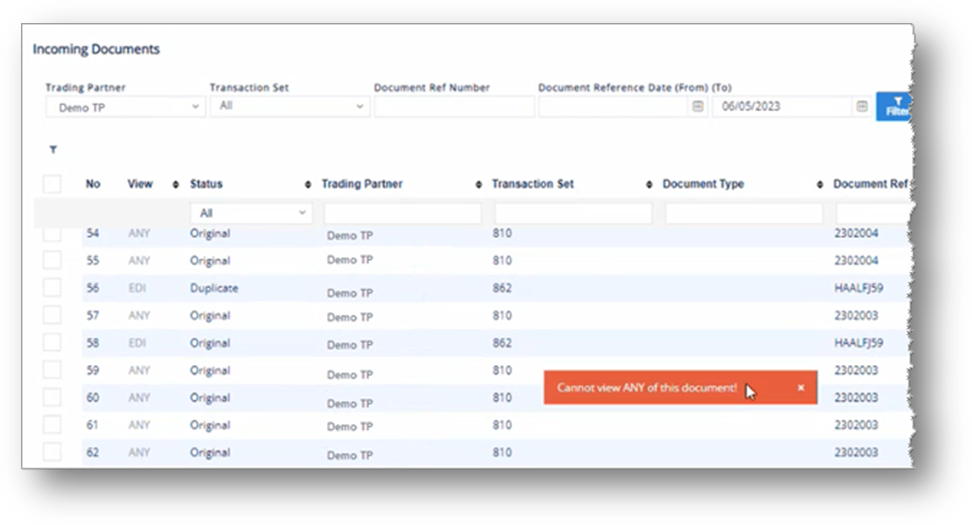Click the Document Type column filter box
This screenshot has height=525, width=972.
point(744,213)
